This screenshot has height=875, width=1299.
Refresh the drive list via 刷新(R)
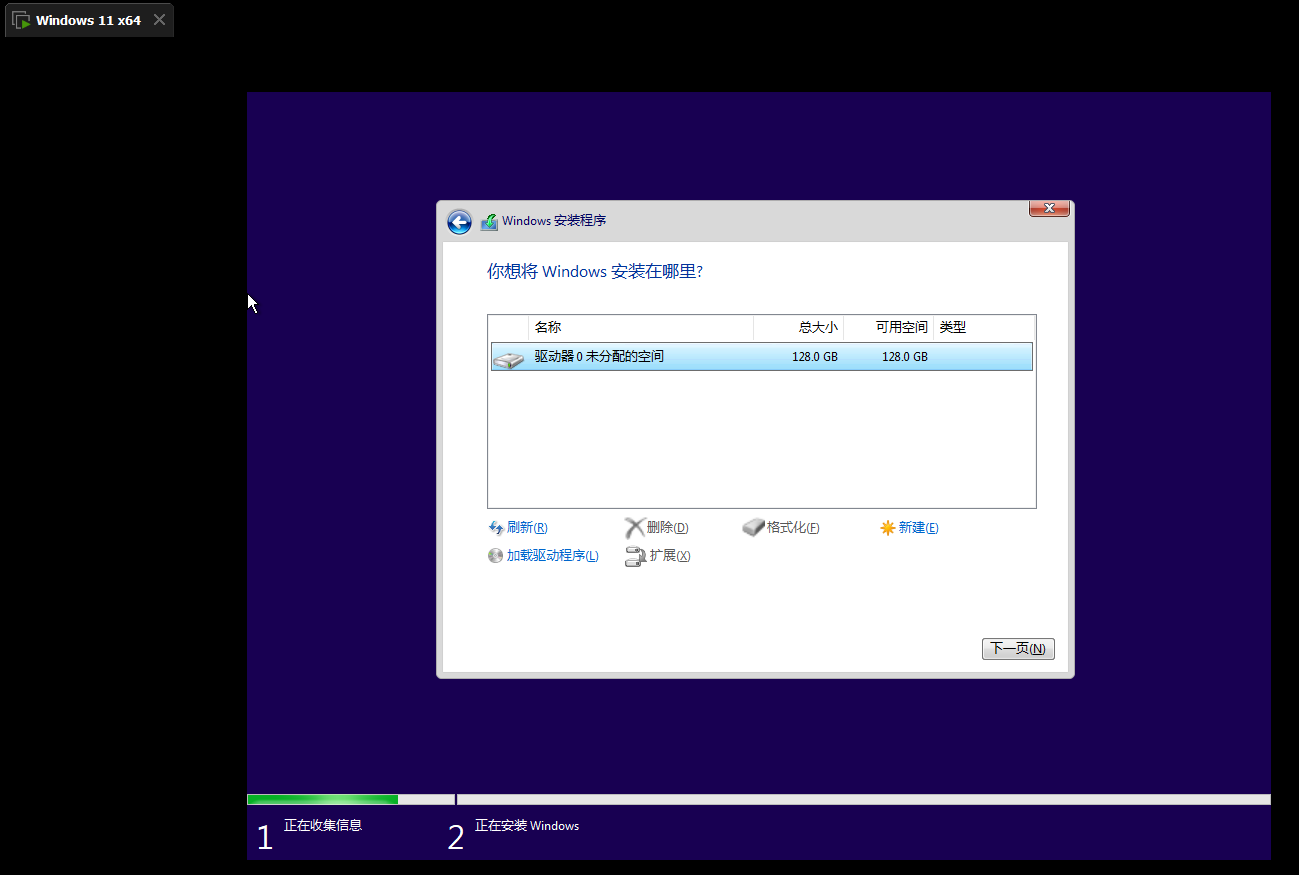tap(527, 528)
